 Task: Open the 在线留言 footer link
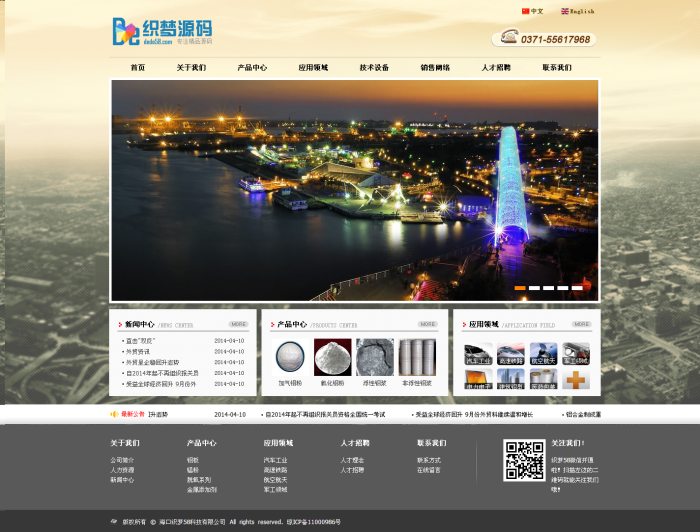tap(429, 470)
